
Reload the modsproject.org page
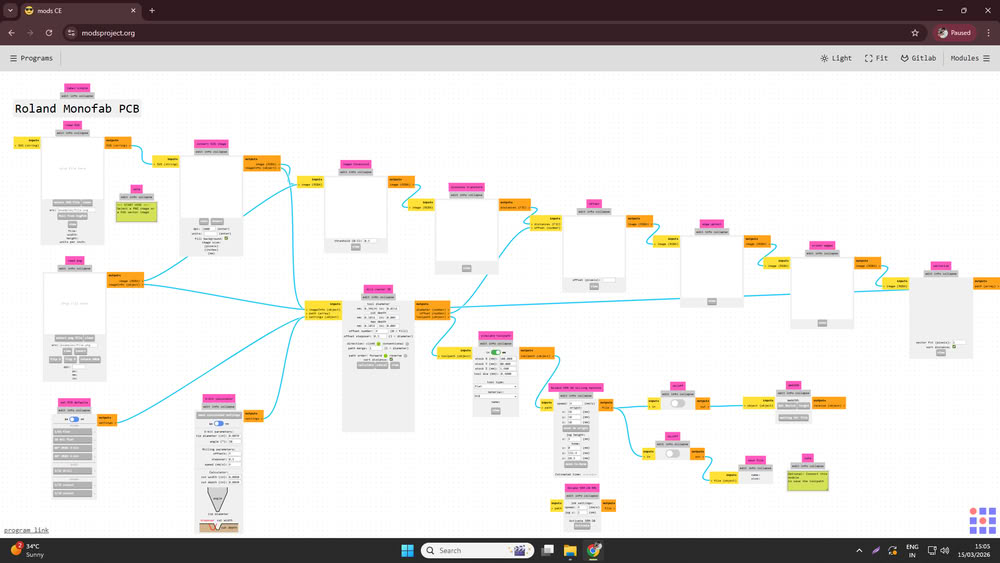coord(49,33)
